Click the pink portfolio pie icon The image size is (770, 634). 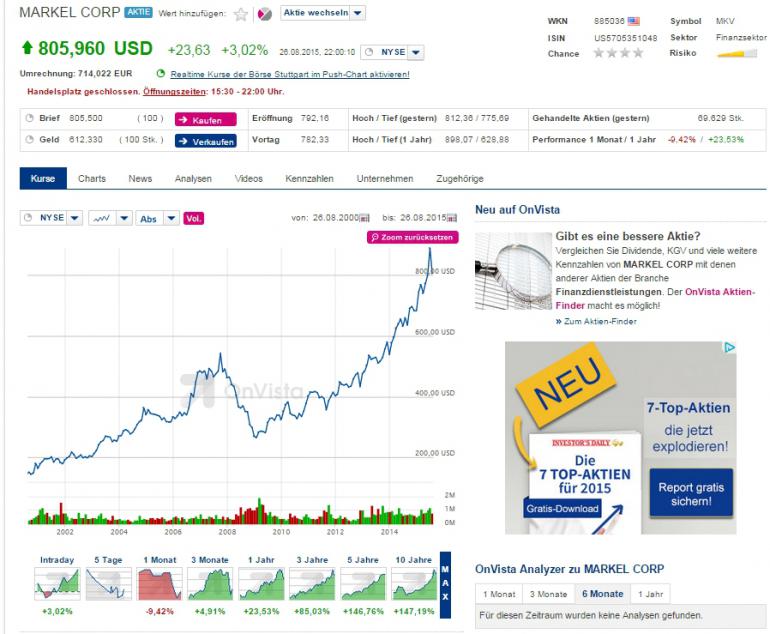(264, 14)
